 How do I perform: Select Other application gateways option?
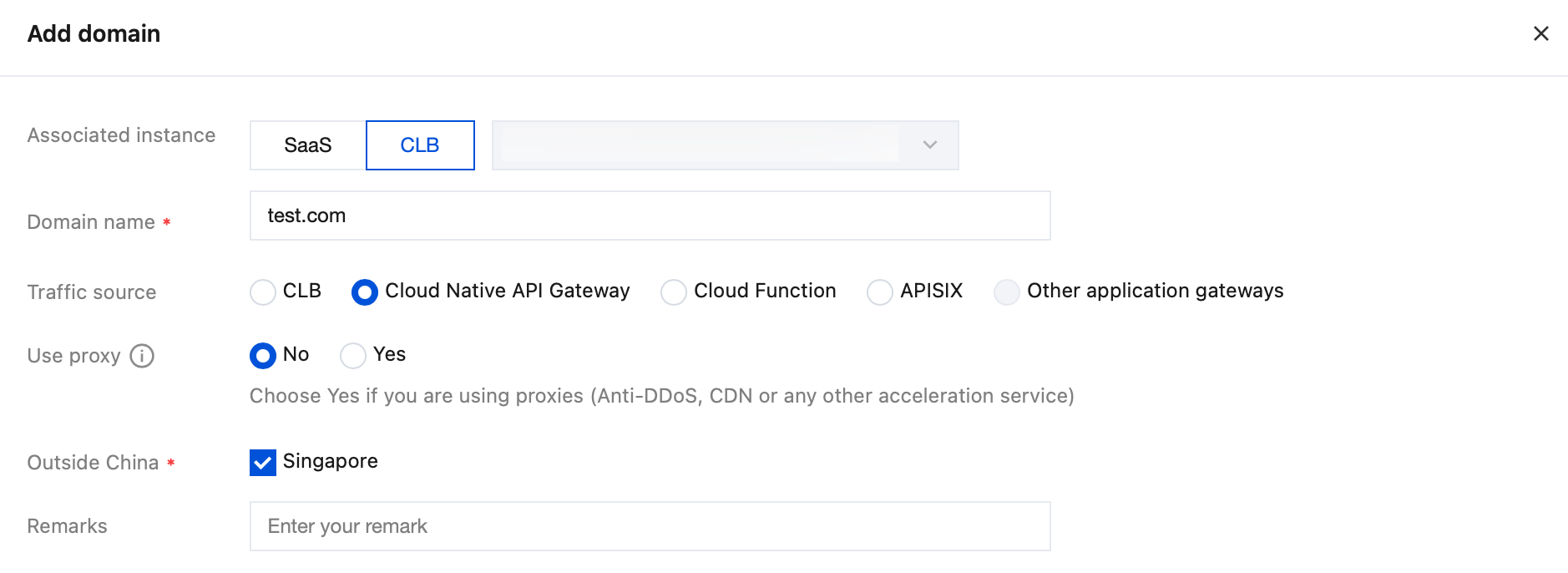coord(1007,292)
